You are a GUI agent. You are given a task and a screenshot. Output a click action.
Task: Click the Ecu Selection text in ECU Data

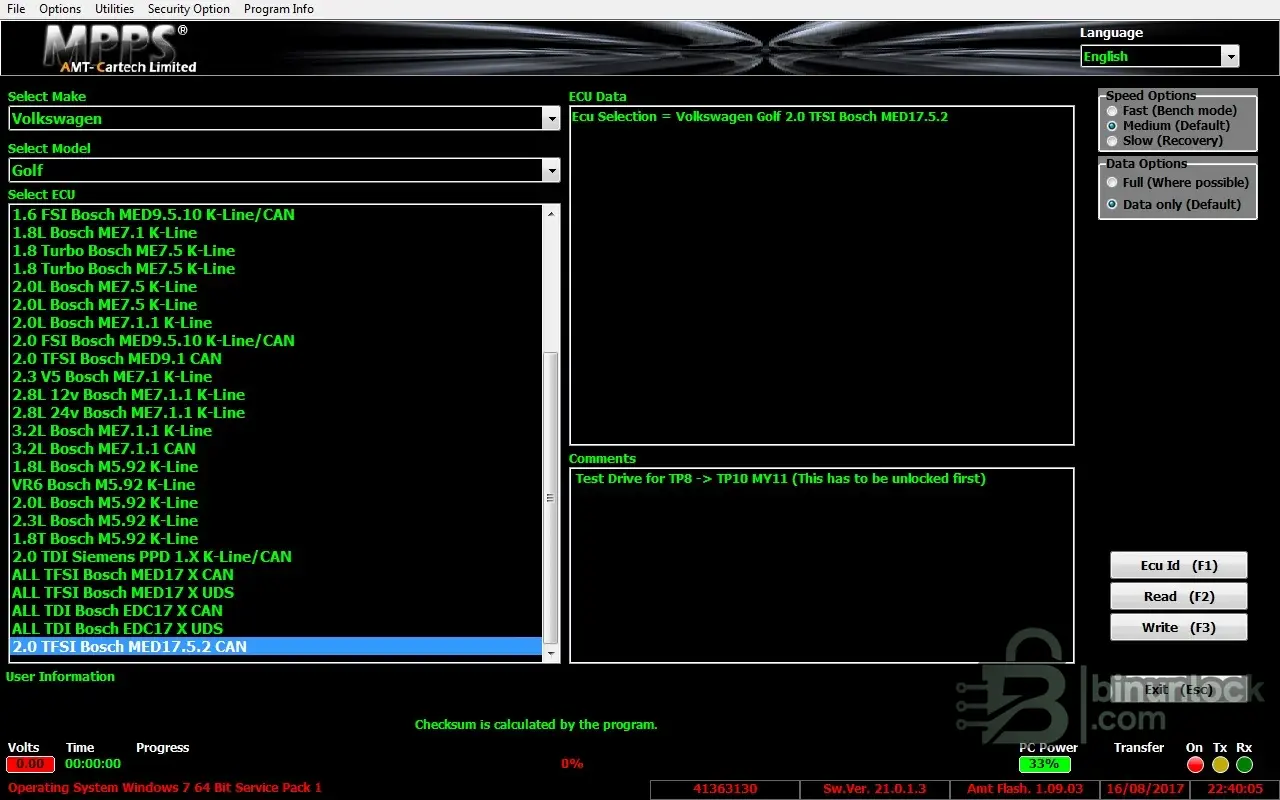tap(760, 117)
